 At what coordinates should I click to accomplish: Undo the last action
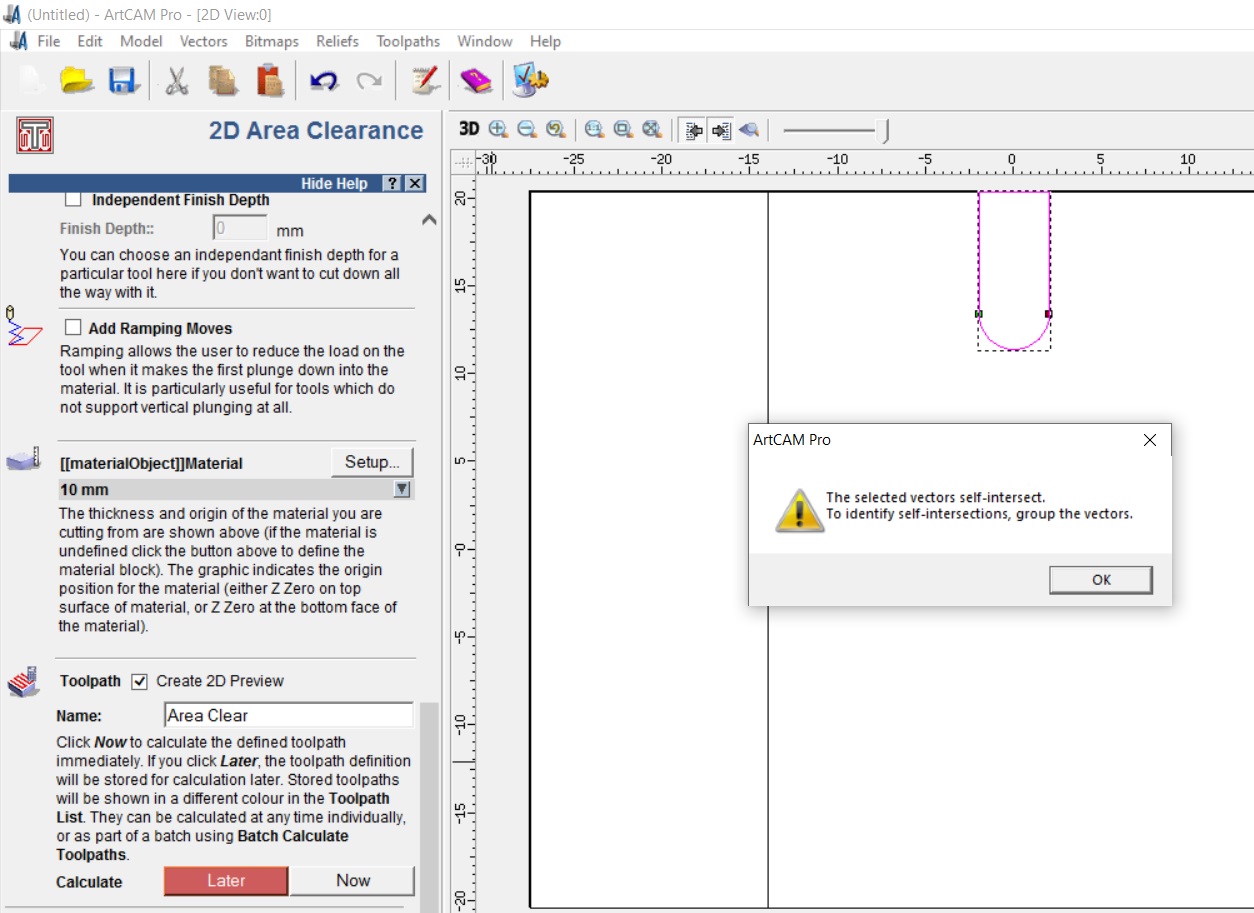point(323,81)
